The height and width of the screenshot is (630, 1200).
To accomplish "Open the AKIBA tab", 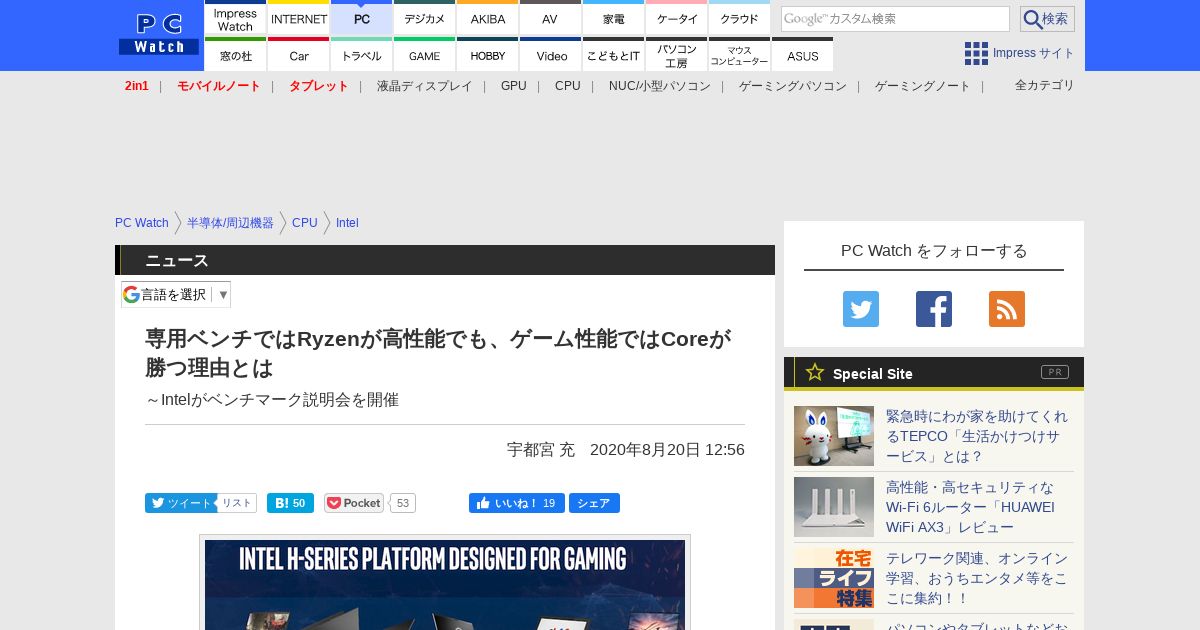I will click(x=488, y=18).
